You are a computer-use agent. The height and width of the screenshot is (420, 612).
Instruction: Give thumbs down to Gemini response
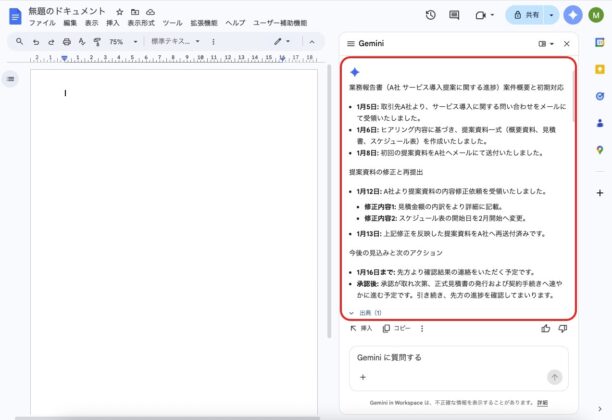562,329
